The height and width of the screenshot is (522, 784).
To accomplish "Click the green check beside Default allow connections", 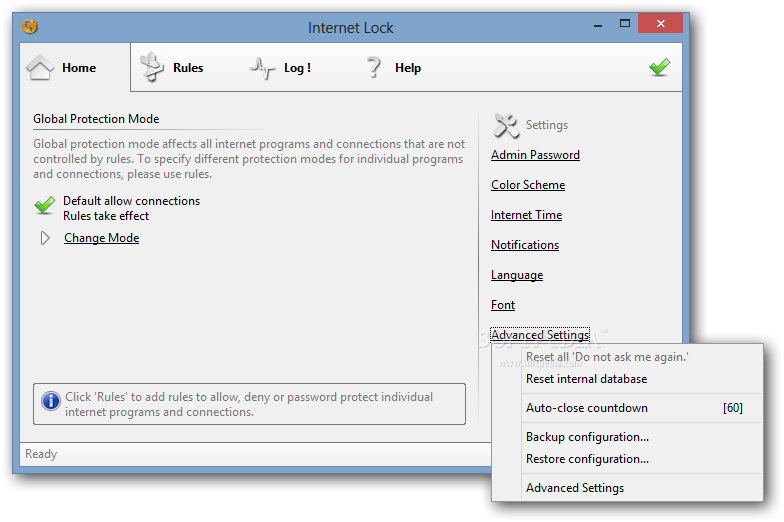I will tap(44, 205).
